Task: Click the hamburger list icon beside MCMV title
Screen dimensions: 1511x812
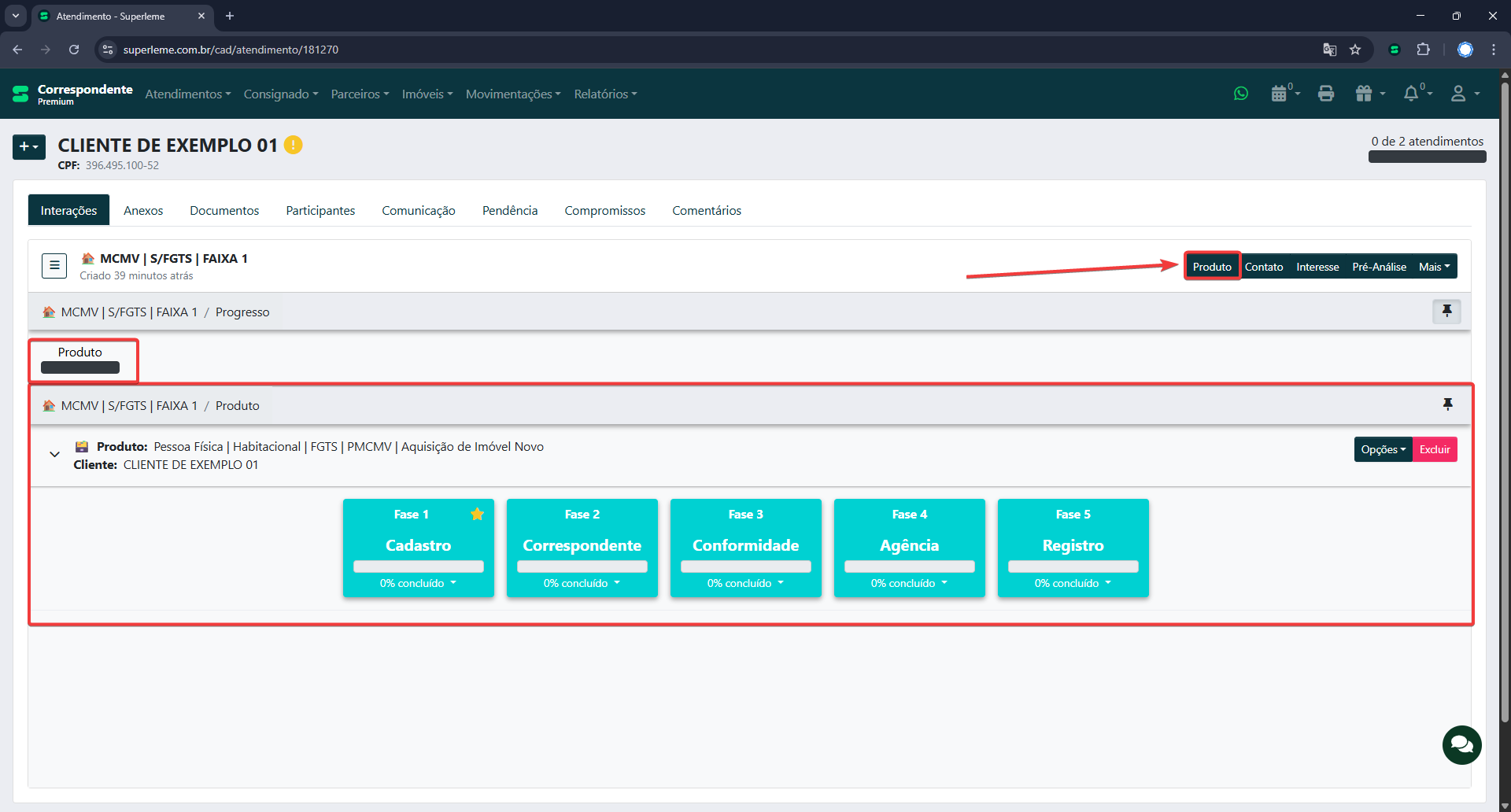Action: [54, 266]
